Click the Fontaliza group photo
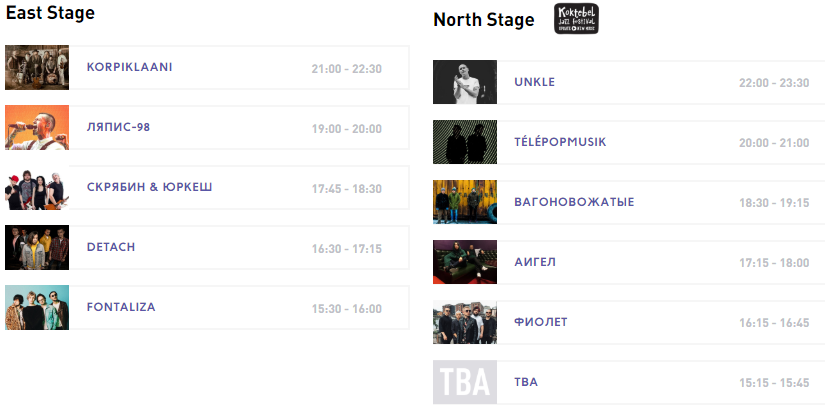Screen dimensions: 825x409 pyautogui.click(x=37, y=308)
